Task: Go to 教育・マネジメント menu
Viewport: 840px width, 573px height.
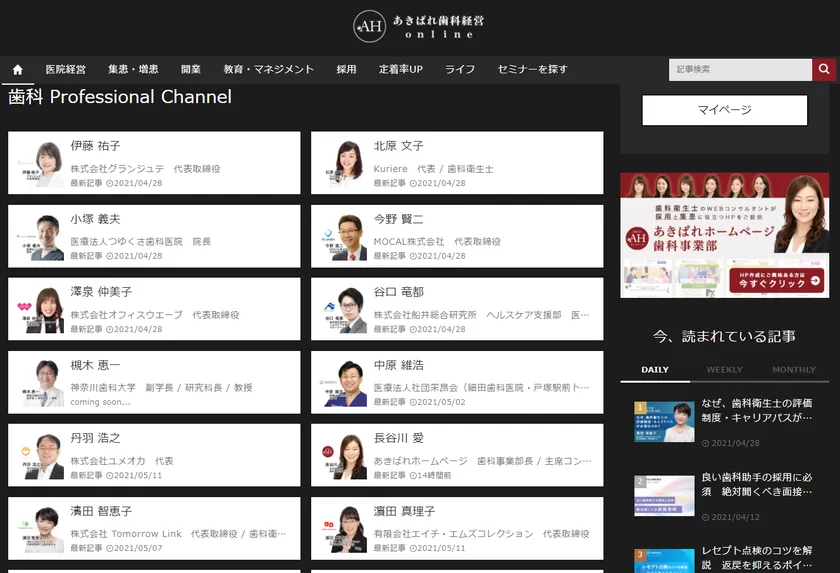Action: click(268, 70)
